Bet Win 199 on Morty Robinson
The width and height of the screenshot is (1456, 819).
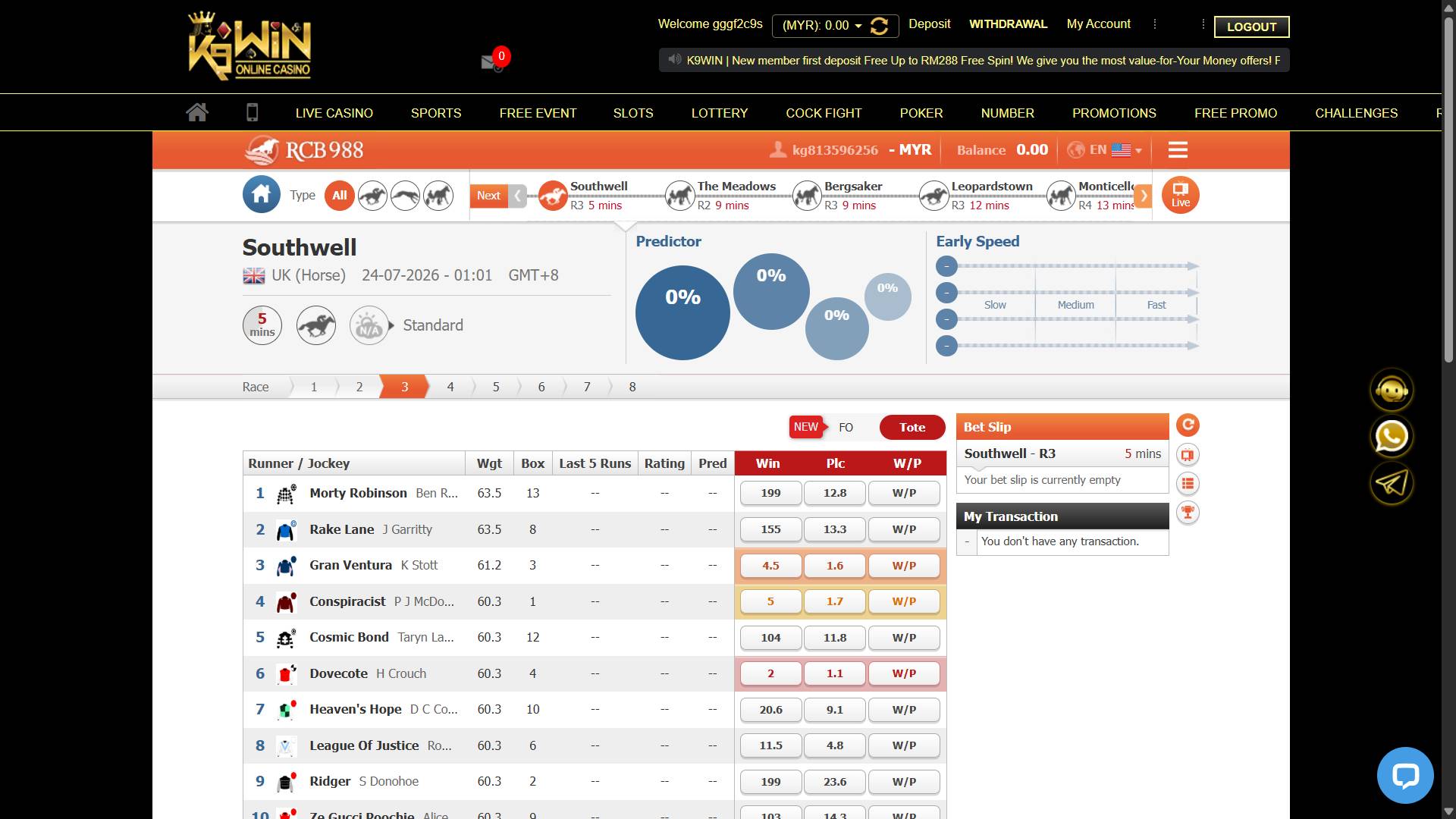pyautogui.click(x=770, y=493)
